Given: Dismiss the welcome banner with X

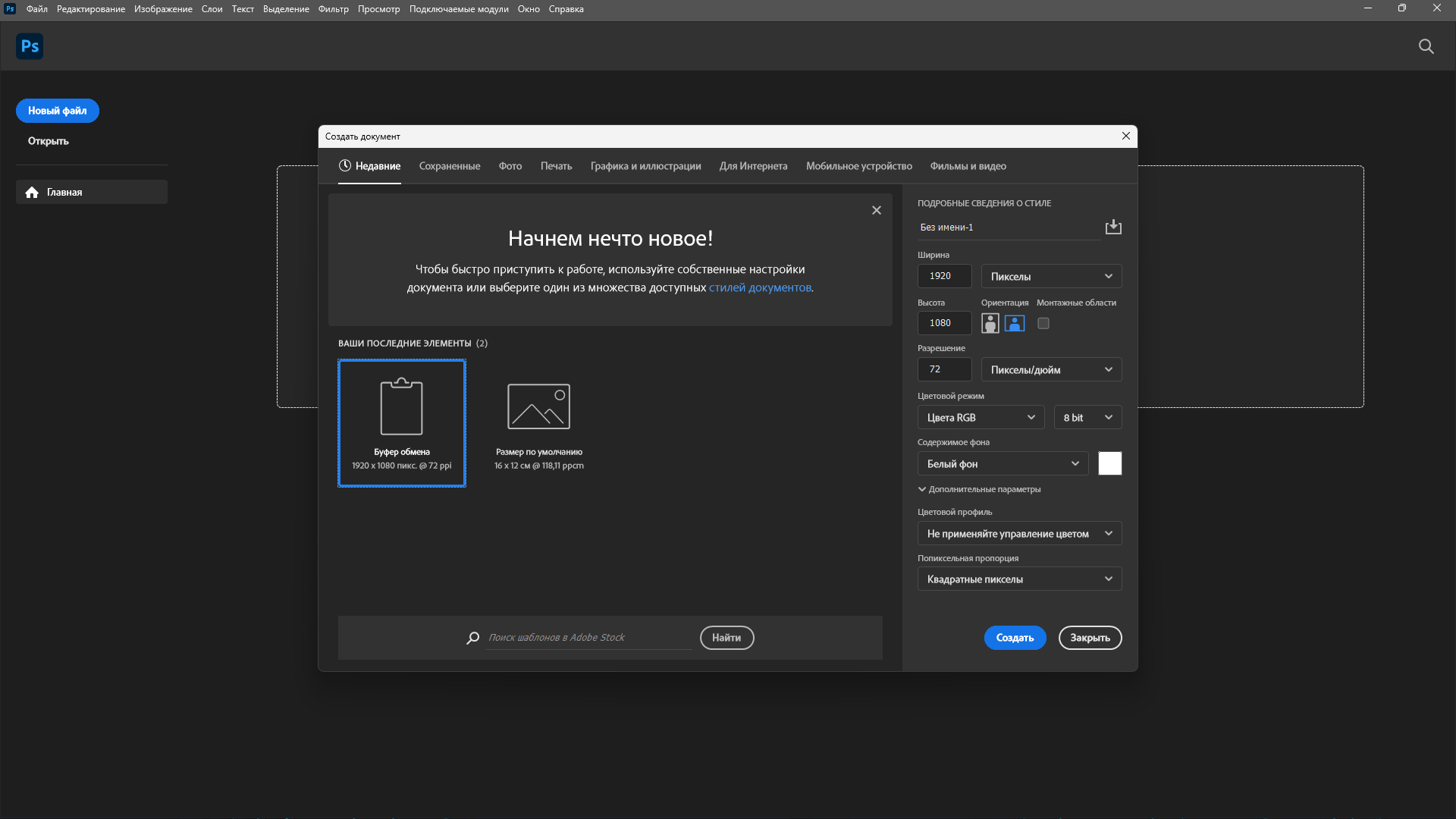Looking at the screenshot, I should click(876, 210).
